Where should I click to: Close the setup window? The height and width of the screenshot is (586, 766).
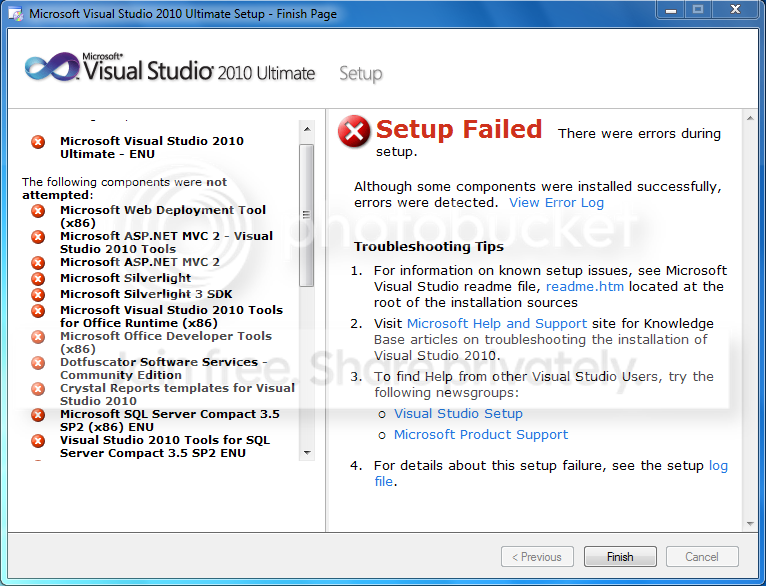tap(735, 10)
